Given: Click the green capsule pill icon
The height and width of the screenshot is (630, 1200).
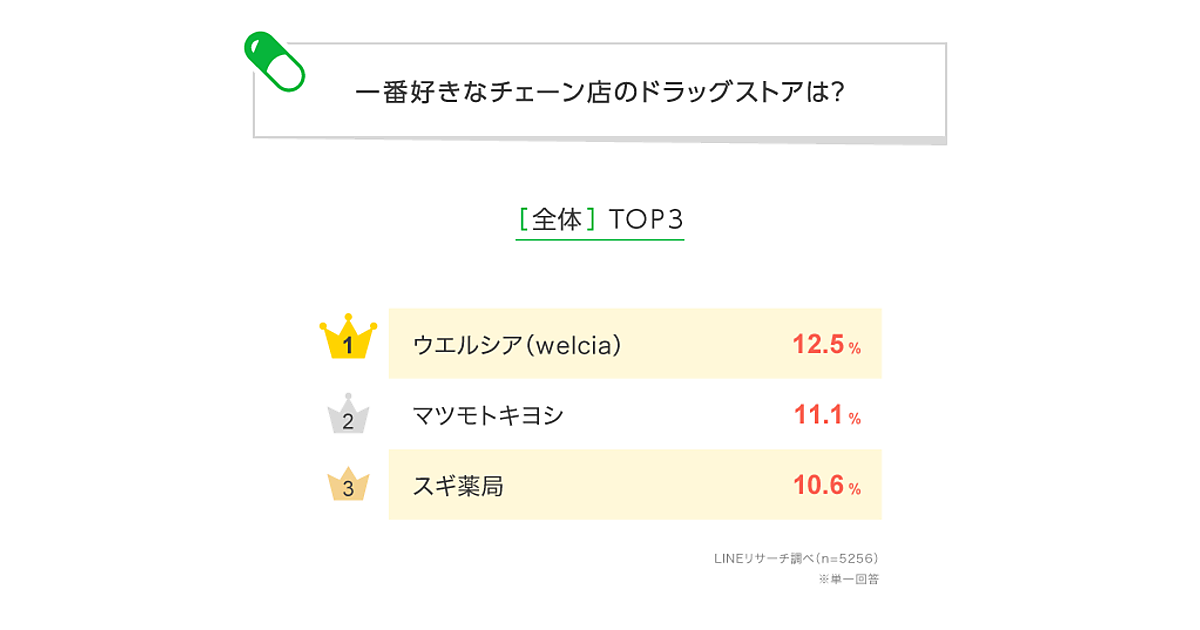Looking at the screenshot, I should click(x=274, y=61).
